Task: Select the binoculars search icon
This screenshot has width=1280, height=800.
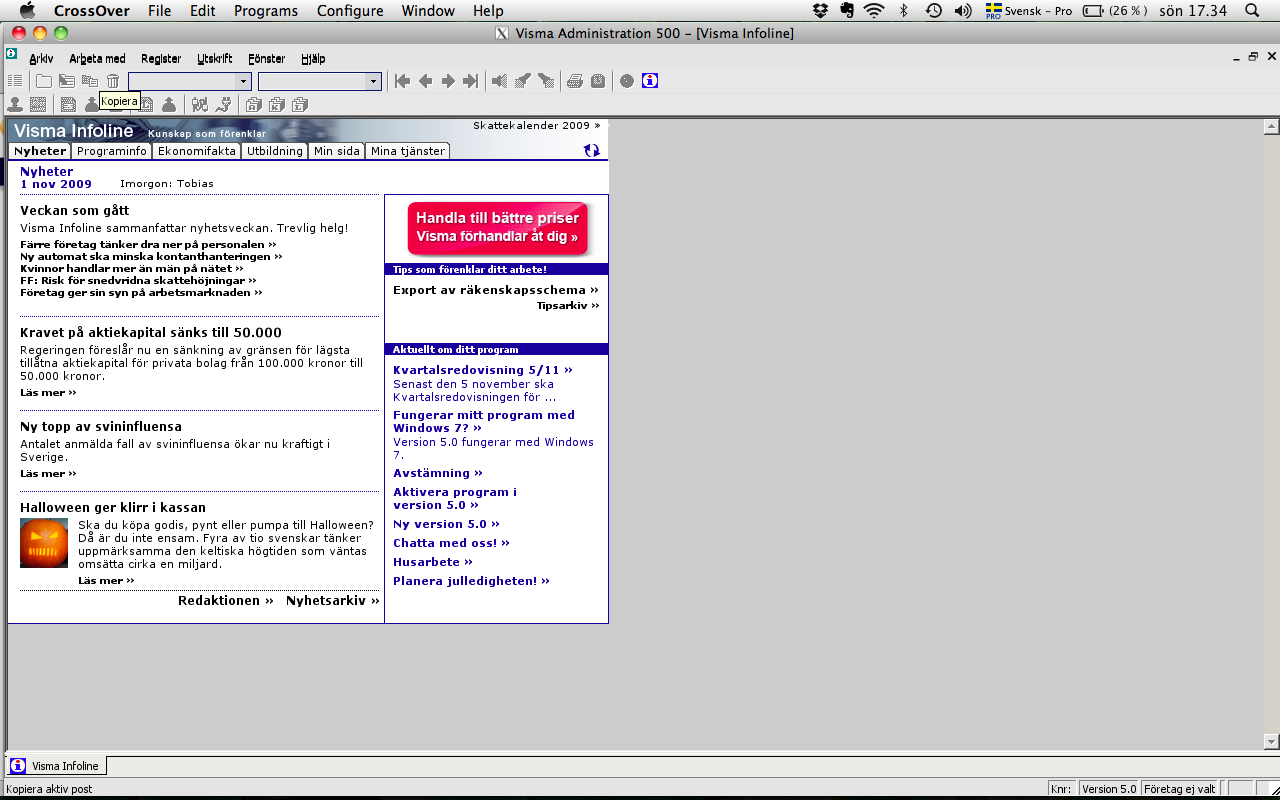Action: tap(199, 103)
